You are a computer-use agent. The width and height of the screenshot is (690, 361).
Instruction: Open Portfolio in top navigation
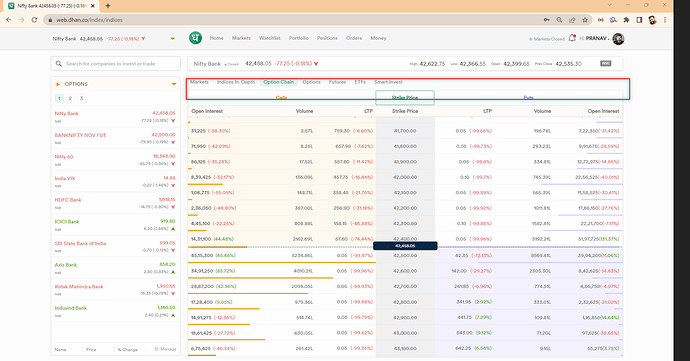(299, 38)
